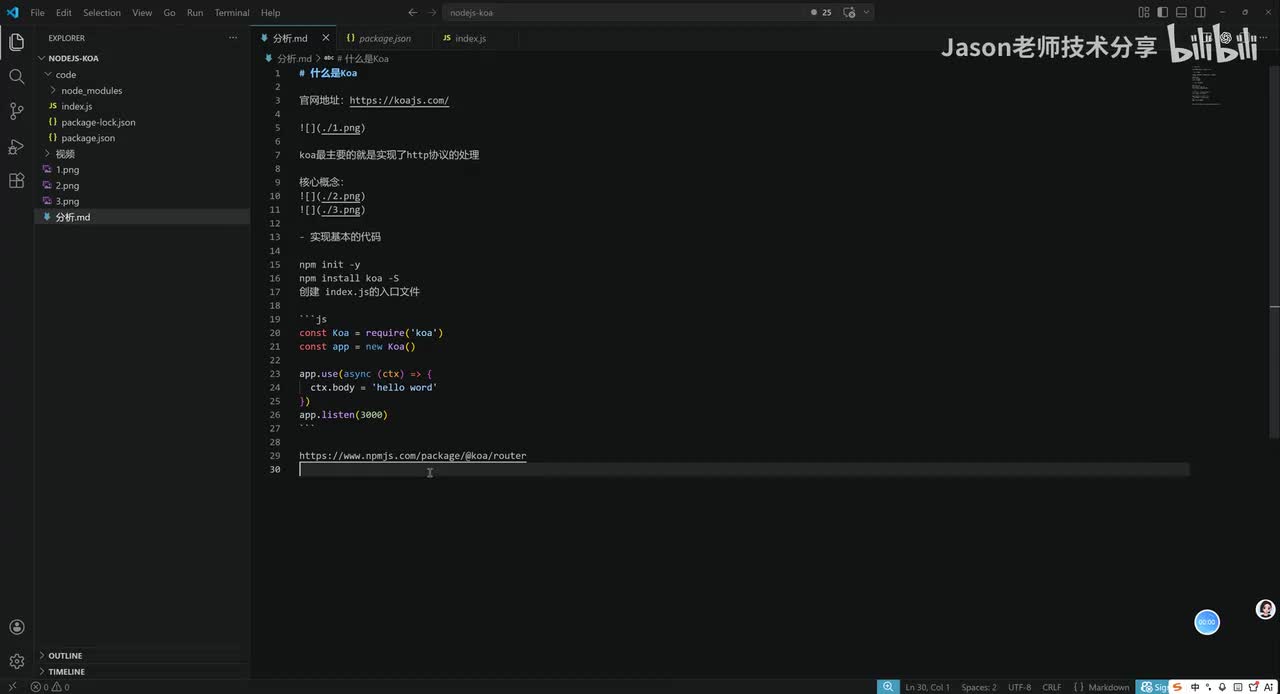Open the Run and Debug view
Image resolution: width=1280 pixels, height=694 pixels.
pos(16,146)
